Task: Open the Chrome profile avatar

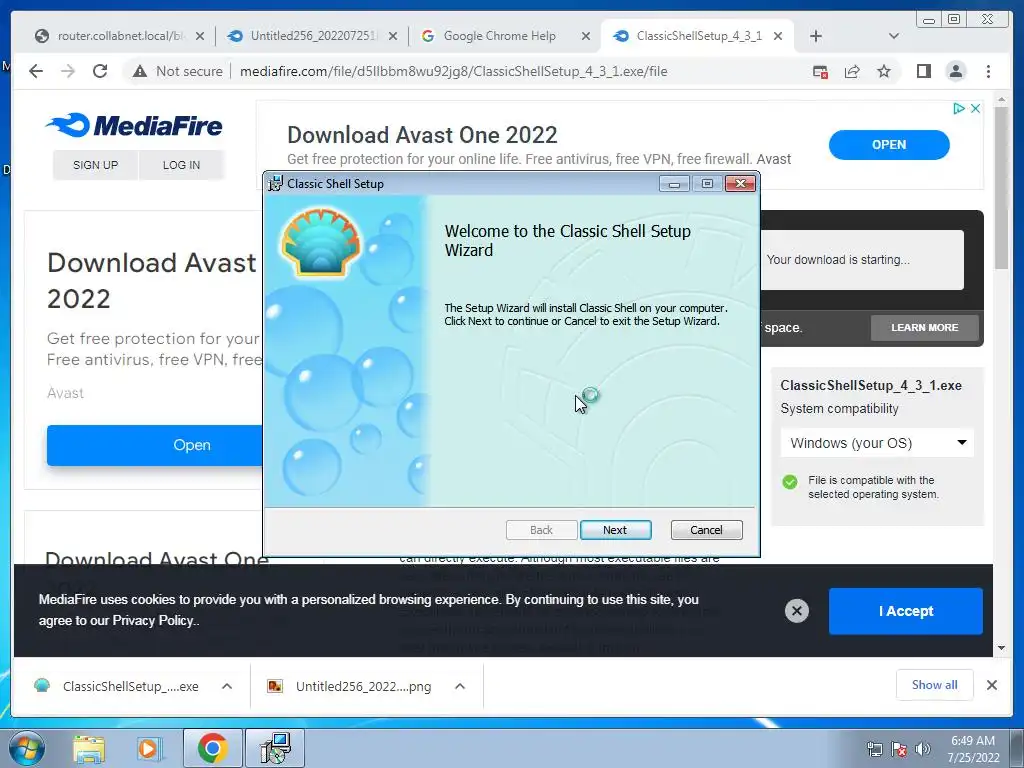Action: point(955,71)
